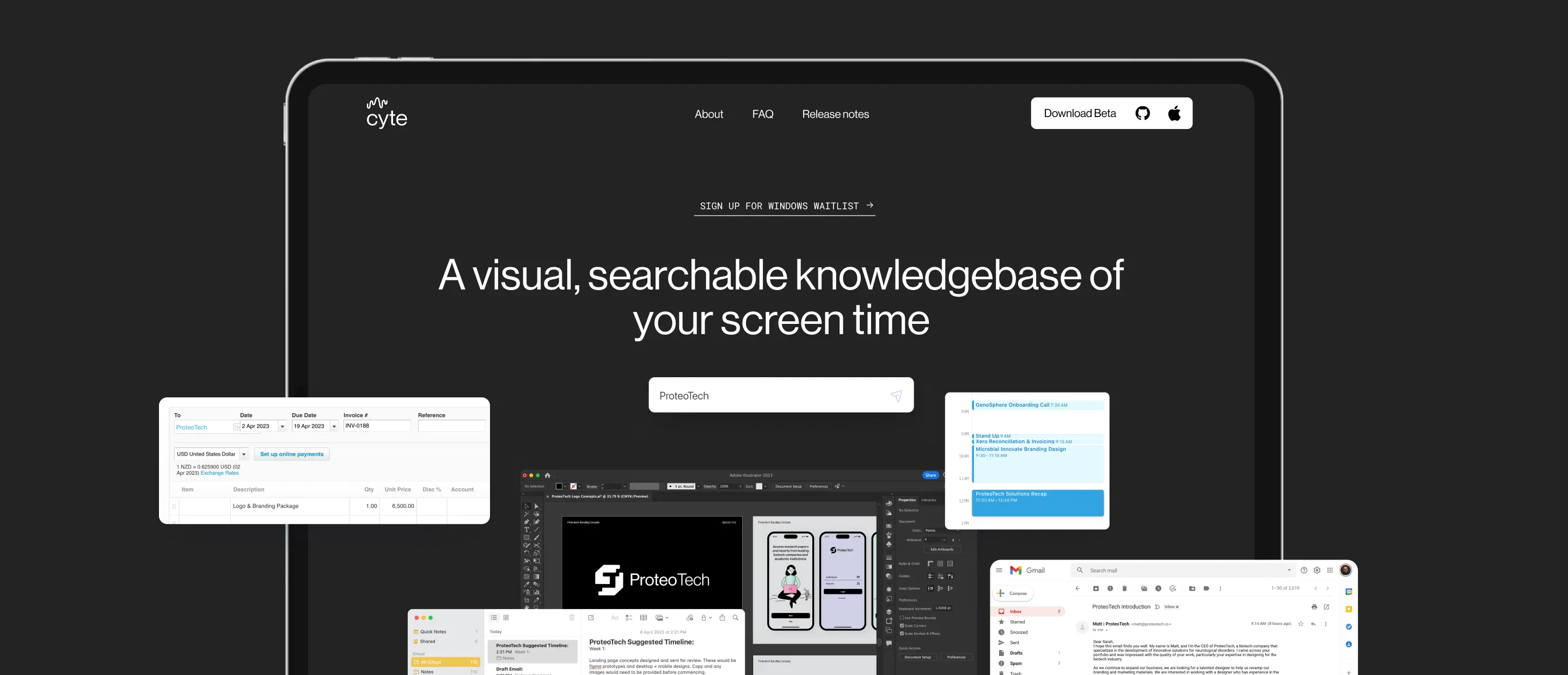This screenshot has height=675, width=1568.
Task: Open the About page
Action: coord(708,114)
